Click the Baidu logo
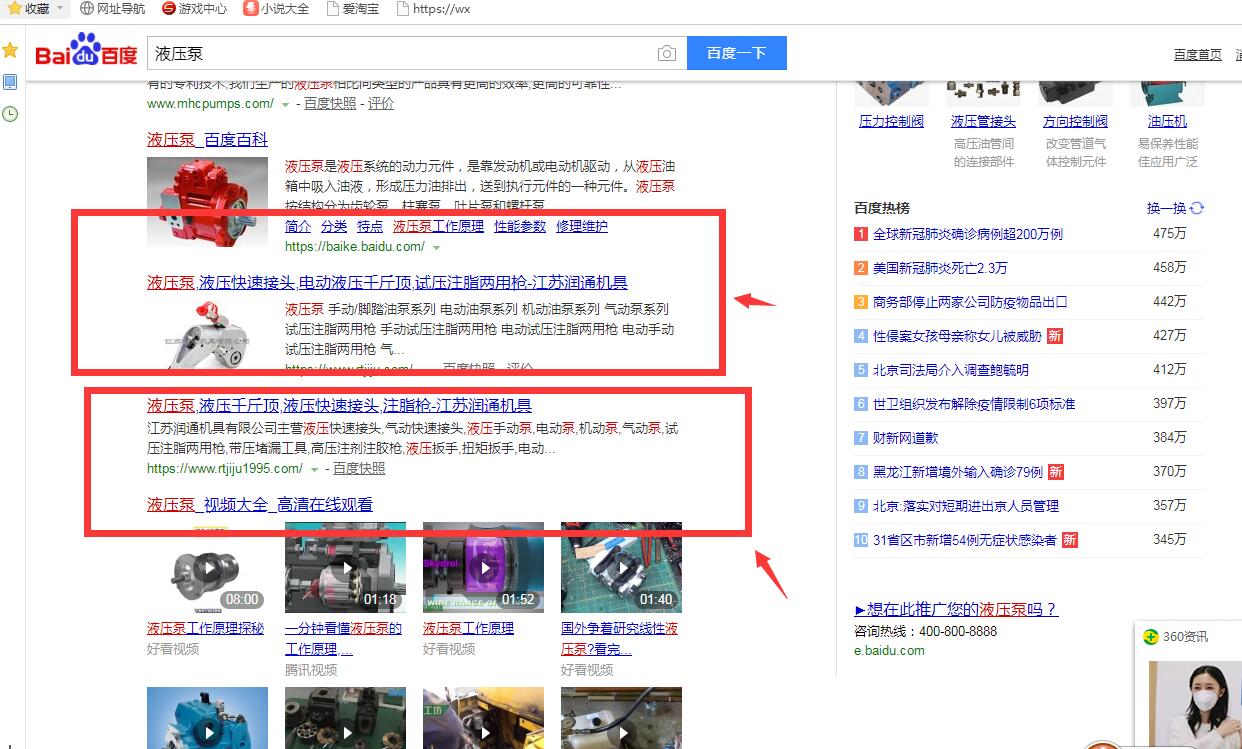This screenshot has height=749, width=1242. [x=86, y=52]
